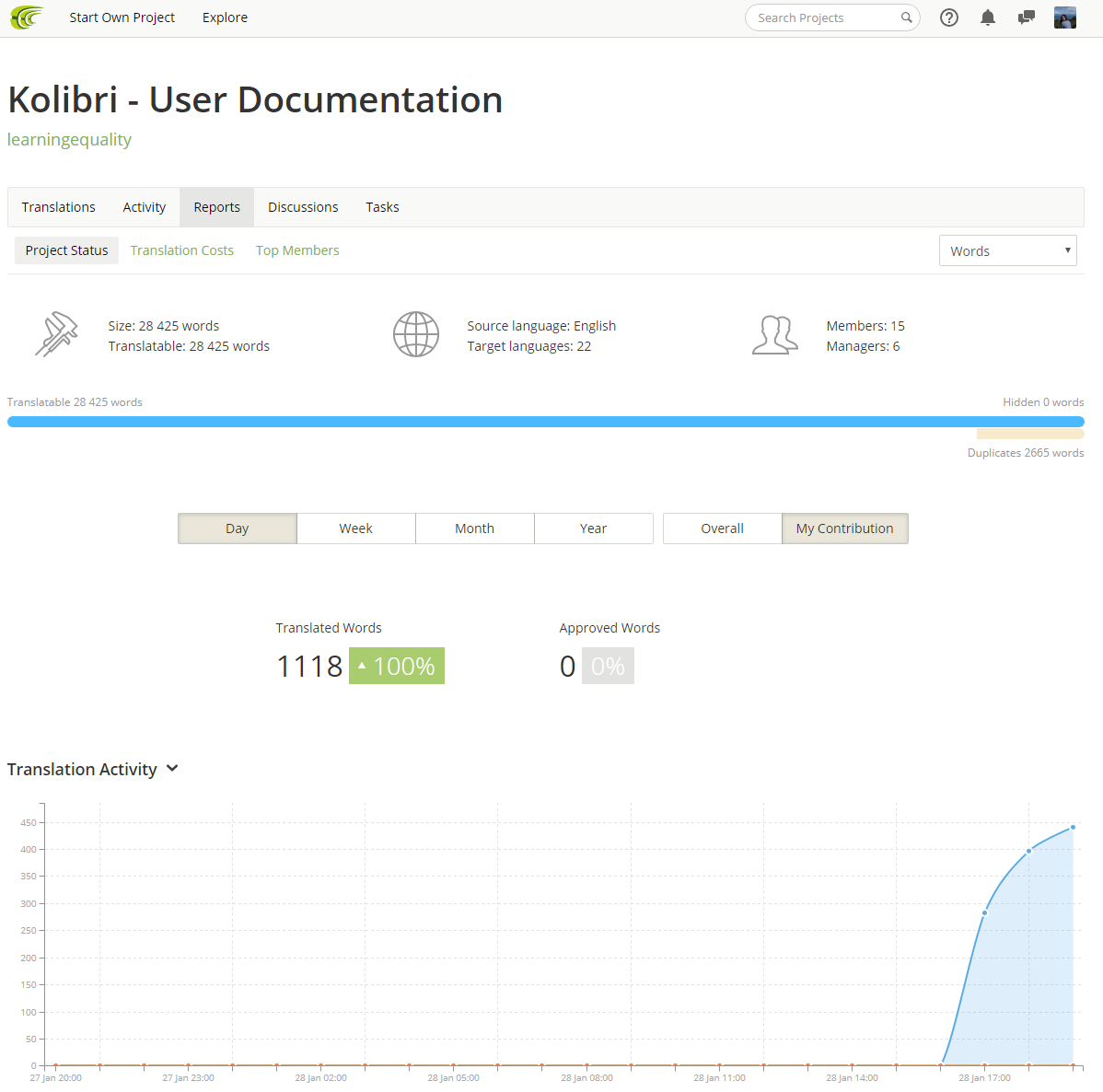The height and width of the screenshot is (1092, 1103).
Task: Expand the Translation Activity chevron
Action: (172, 769)
